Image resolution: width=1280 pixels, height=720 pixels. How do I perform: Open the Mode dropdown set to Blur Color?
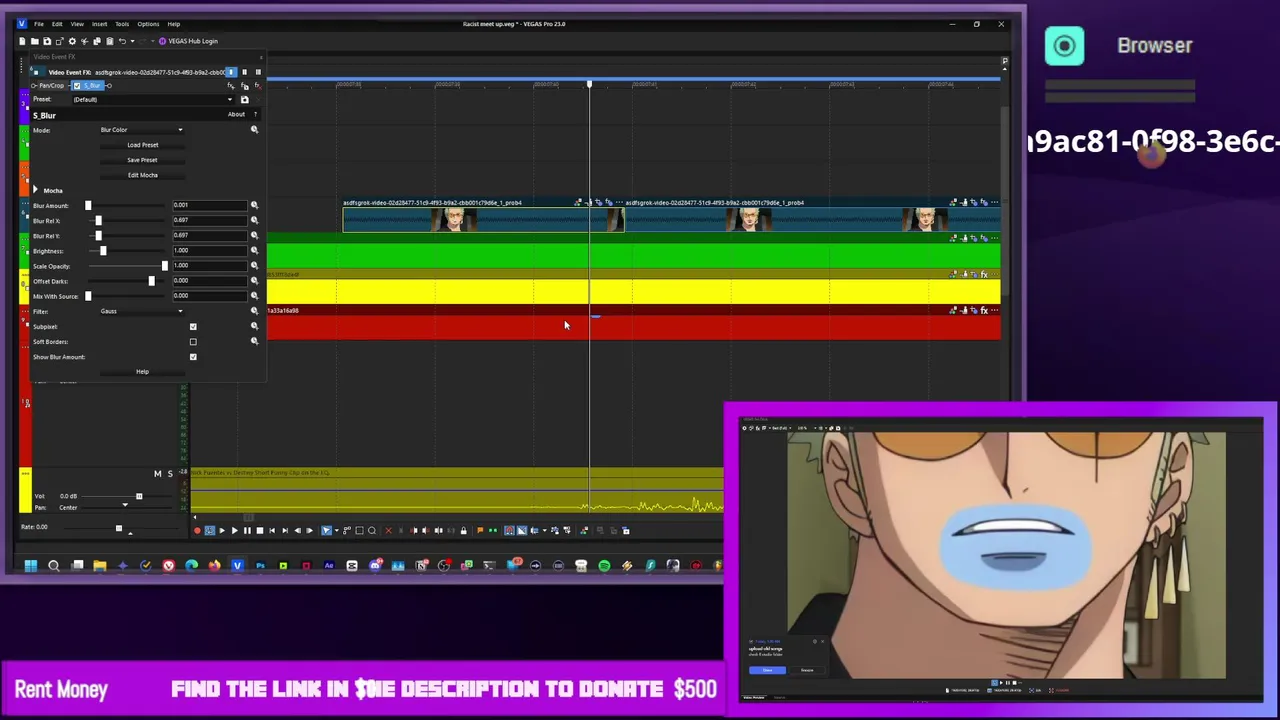point(141,130)
